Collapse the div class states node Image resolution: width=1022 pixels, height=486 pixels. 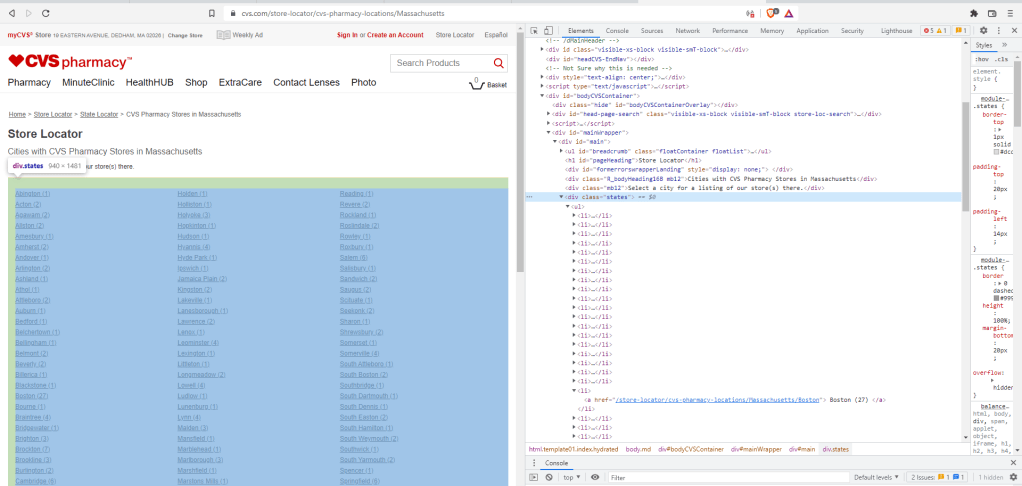(x=561, y=197)
